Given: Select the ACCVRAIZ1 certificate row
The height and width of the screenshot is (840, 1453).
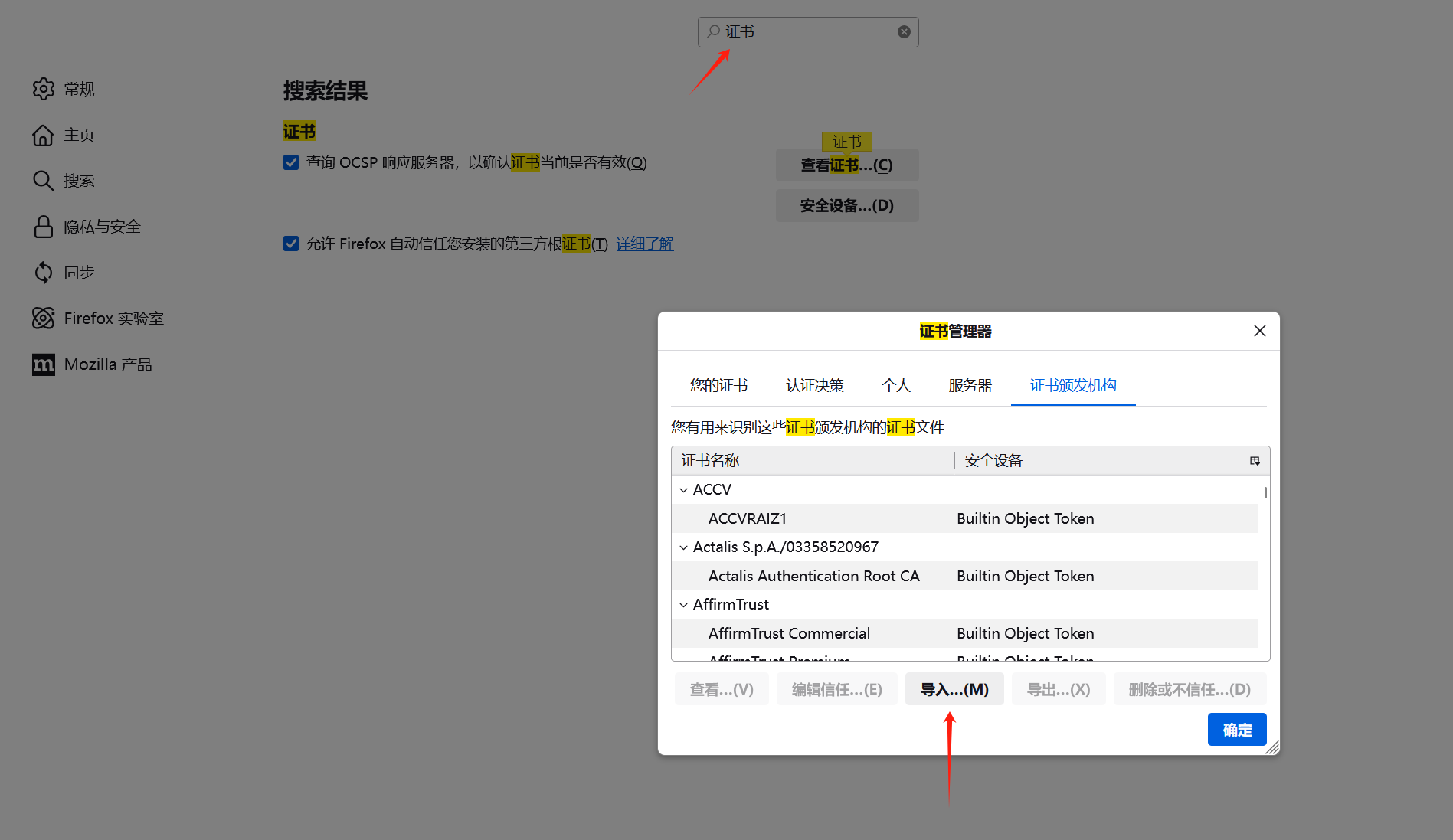Looking at the screenshot, I should 965,518.
